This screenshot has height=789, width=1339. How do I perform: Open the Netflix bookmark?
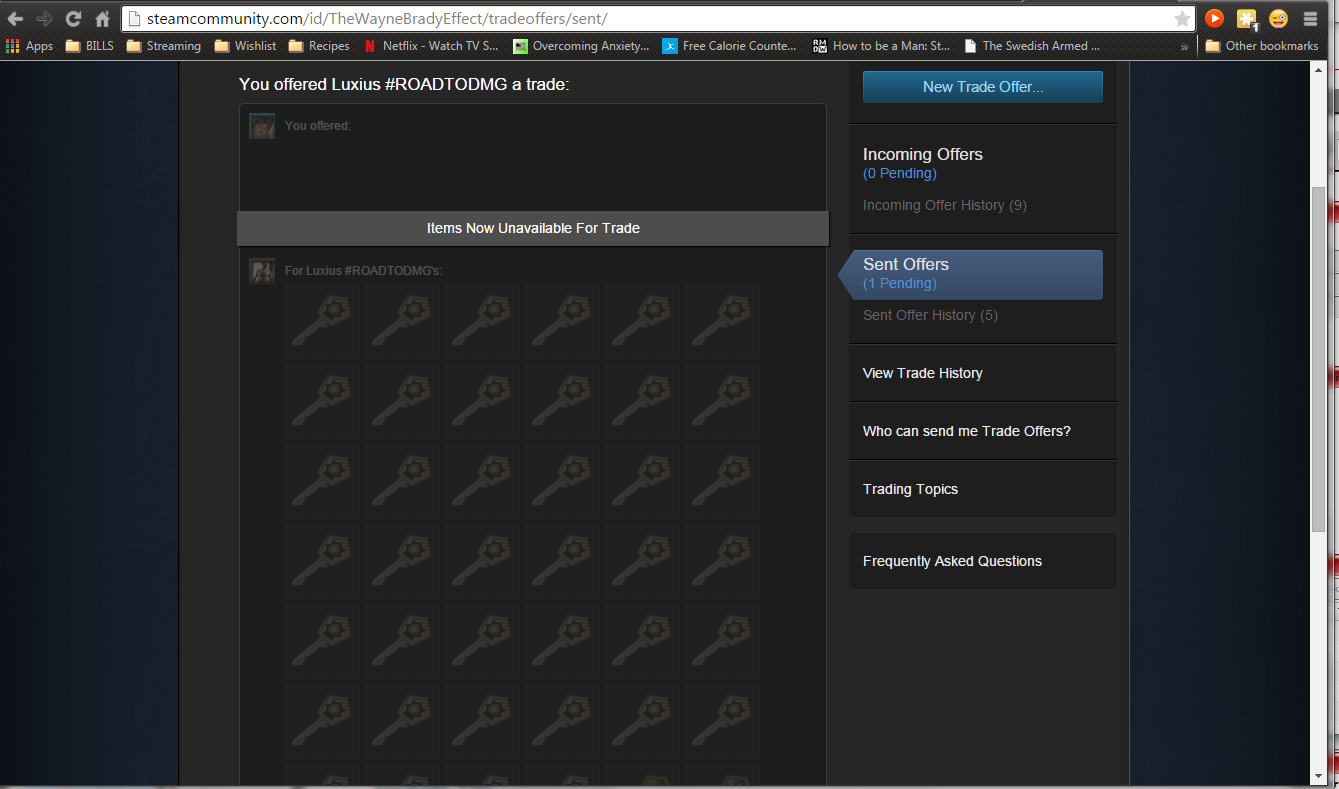pyautogui.click(x=431, y=46)
